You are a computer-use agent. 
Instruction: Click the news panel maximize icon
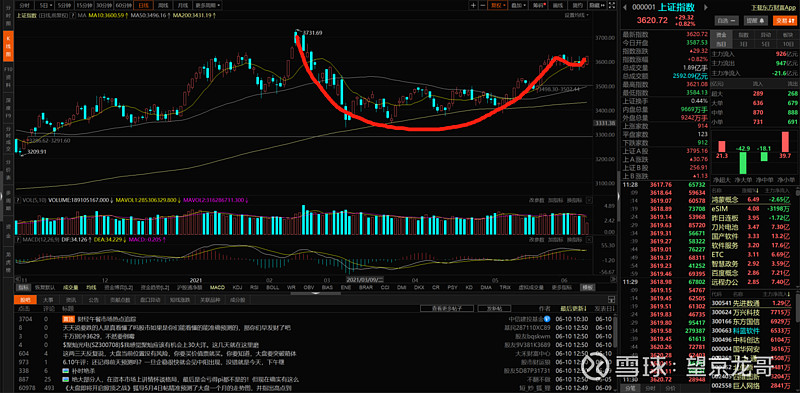pyautogui.click(x=611, y=300)
